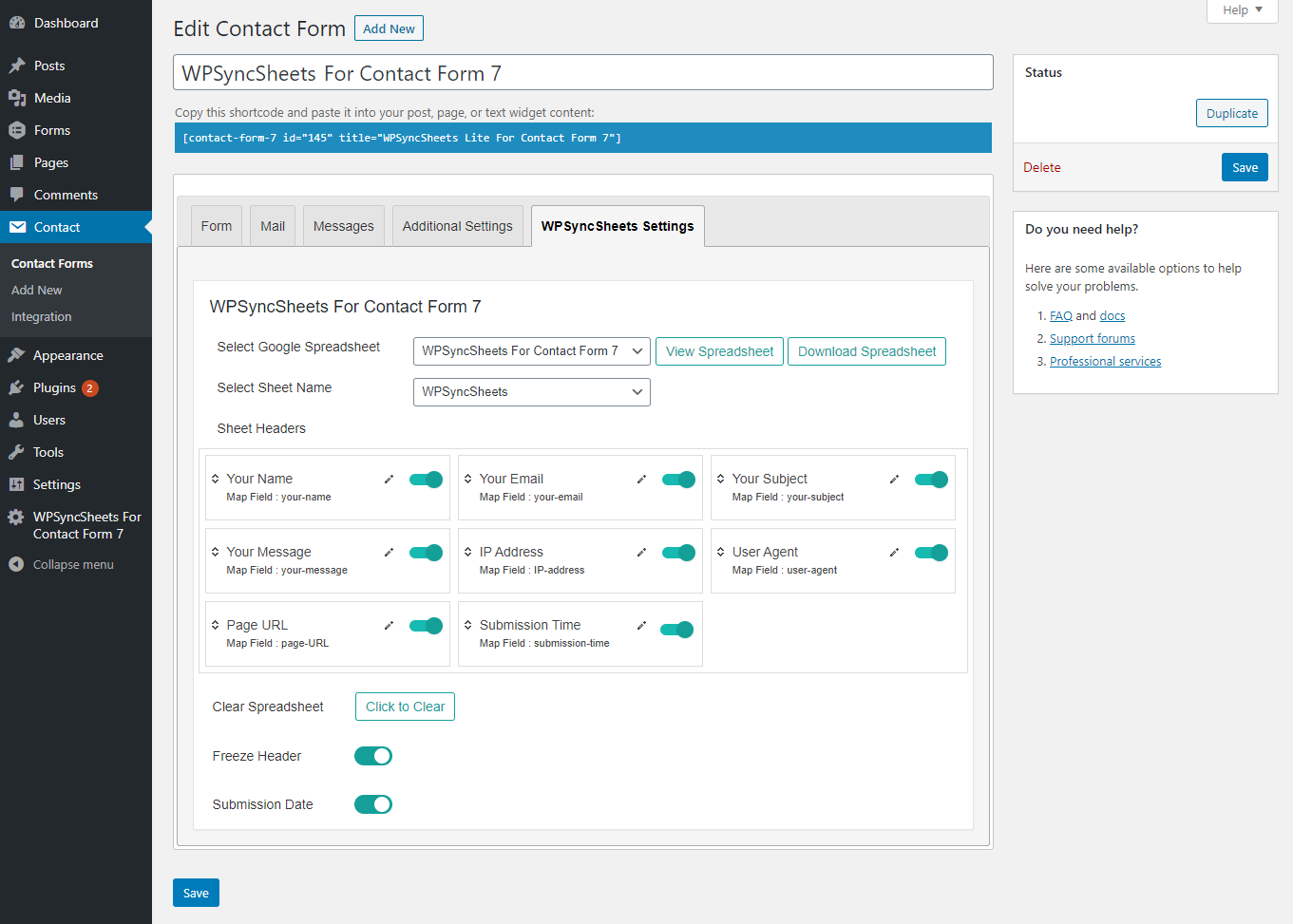The image size is (1293, 924).
Task: Switch to the Mail tab
Action: 273,226
